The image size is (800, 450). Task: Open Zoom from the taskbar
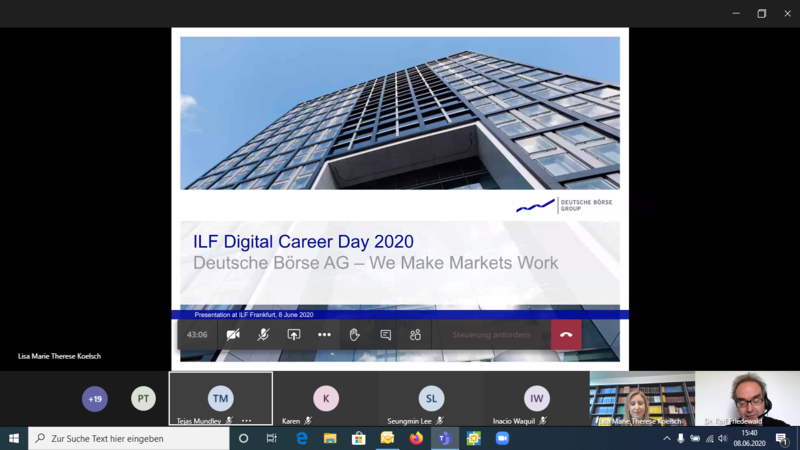502,438
